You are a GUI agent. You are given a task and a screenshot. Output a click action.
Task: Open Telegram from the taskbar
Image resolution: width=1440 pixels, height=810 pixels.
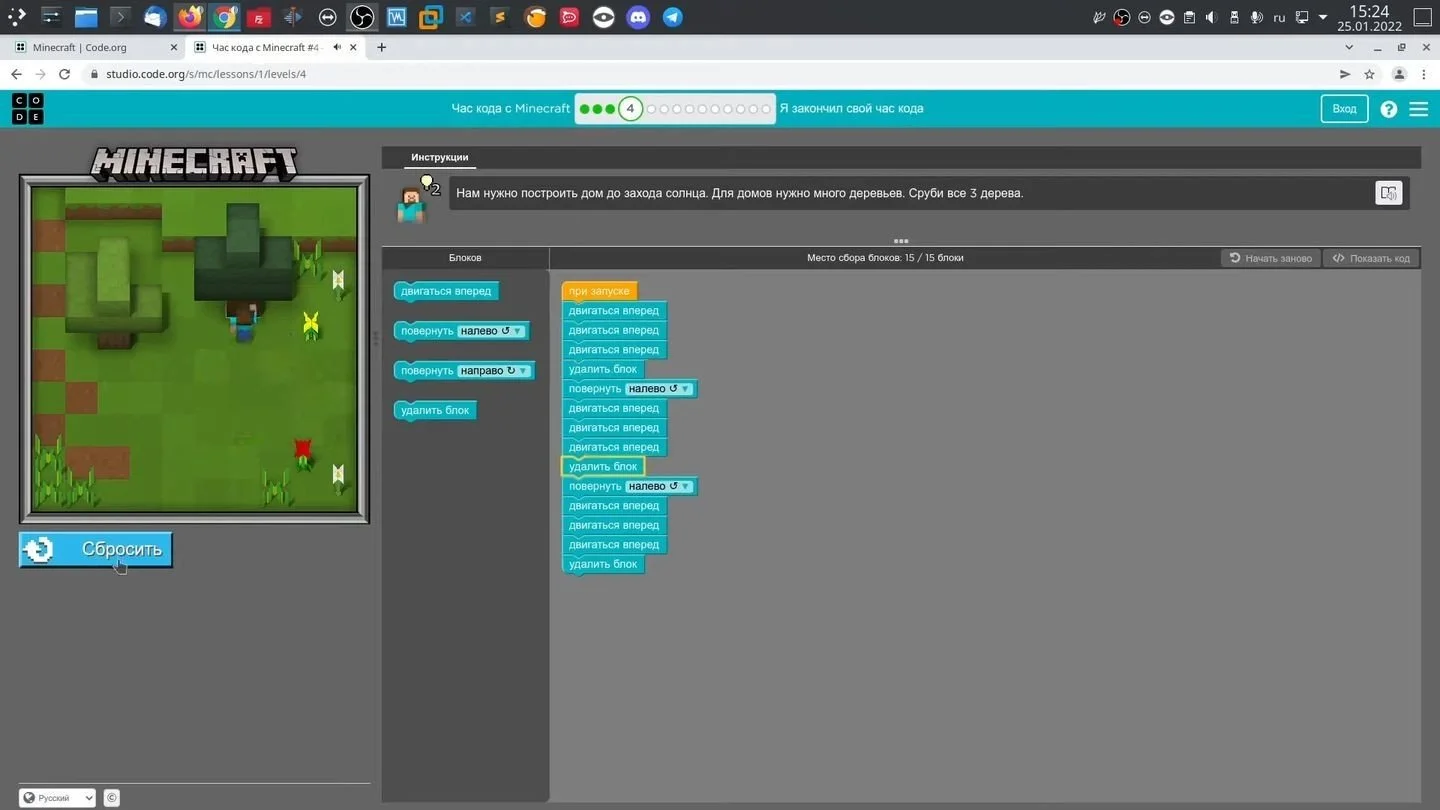(673, 17)
